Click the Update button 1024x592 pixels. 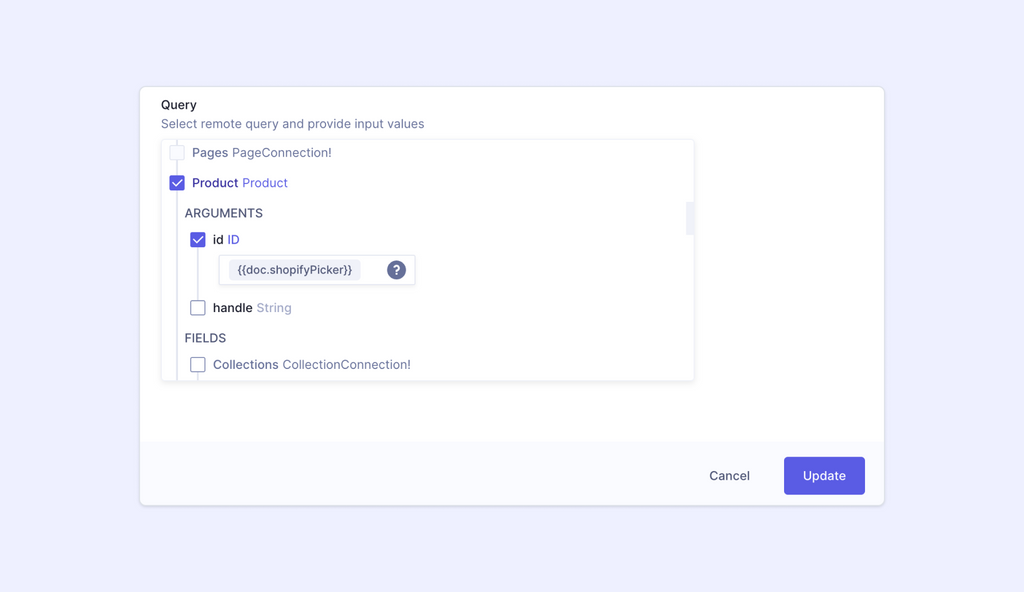pyautogui.click(x=824, y=476)
